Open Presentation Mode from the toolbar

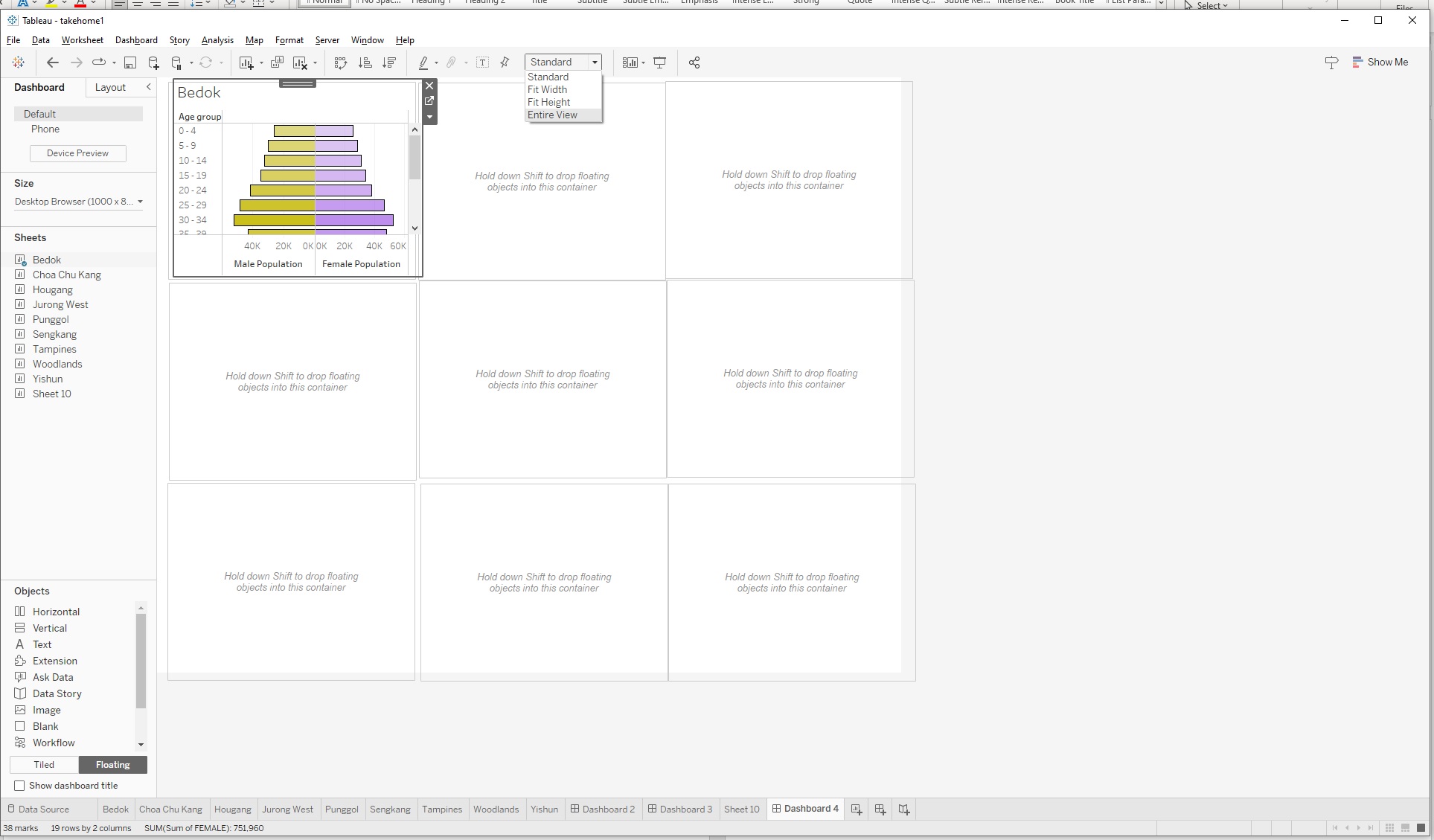[659, 62]
